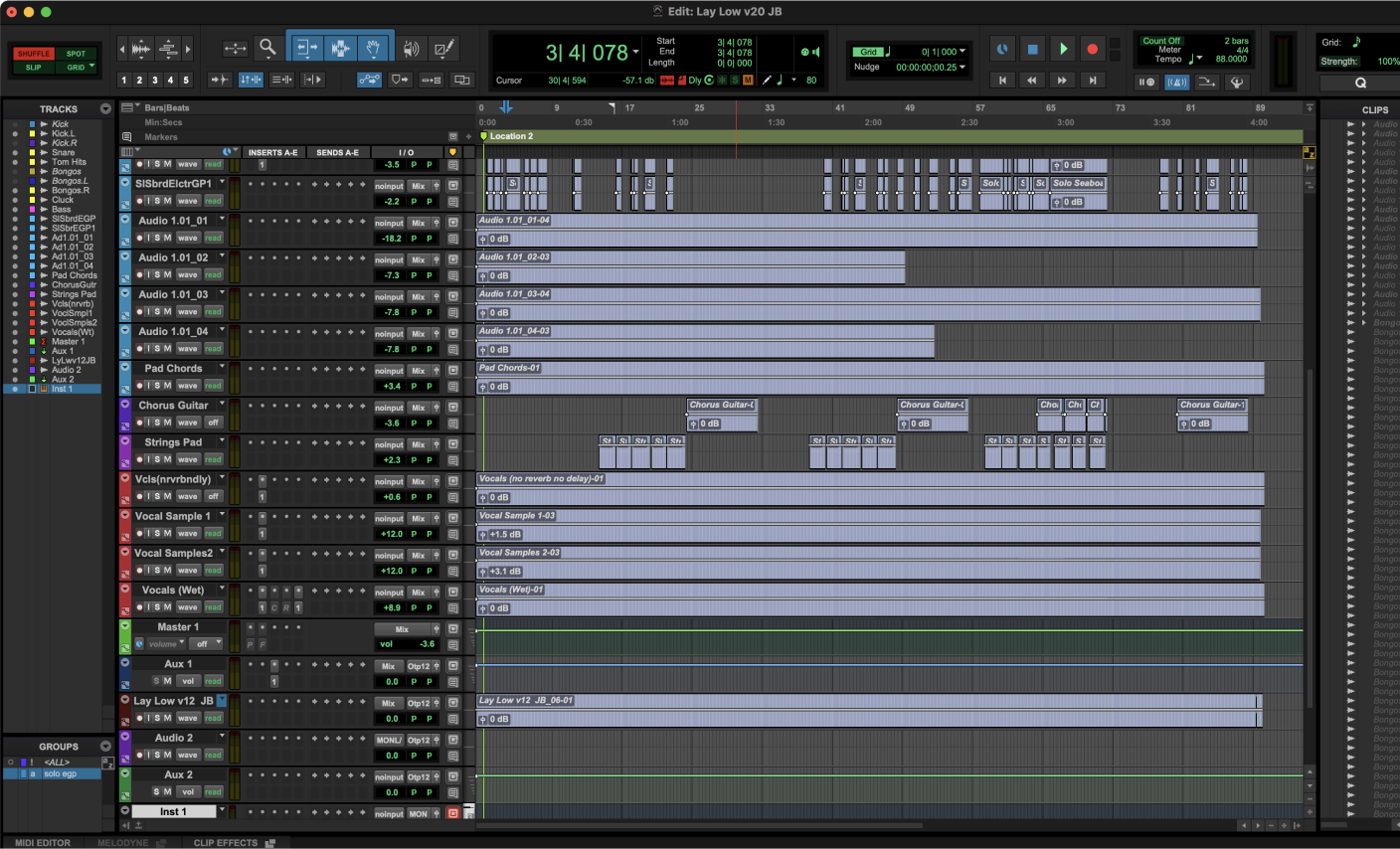1400x849 pixels.
Task: Enable SLIP edit mode
Action: tap(33, 68)
